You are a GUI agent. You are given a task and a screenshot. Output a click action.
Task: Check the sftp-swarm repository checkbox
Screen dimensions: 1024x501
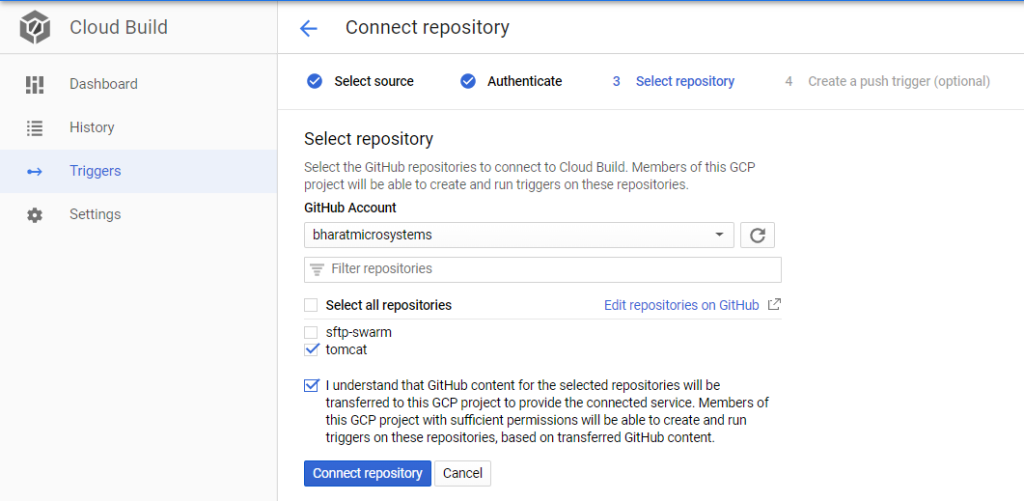pyautogui.click(x=312, y=332)
